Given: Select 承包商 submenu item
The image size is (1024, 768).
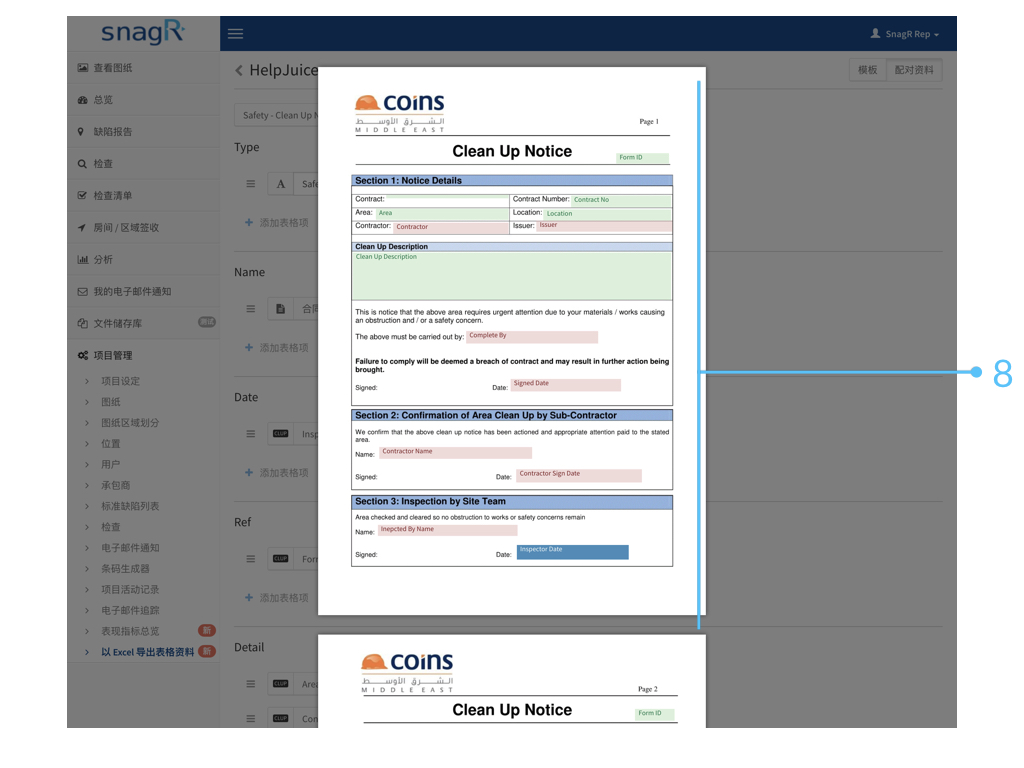Looking at the screenshot, I should (x=116, y=485).
